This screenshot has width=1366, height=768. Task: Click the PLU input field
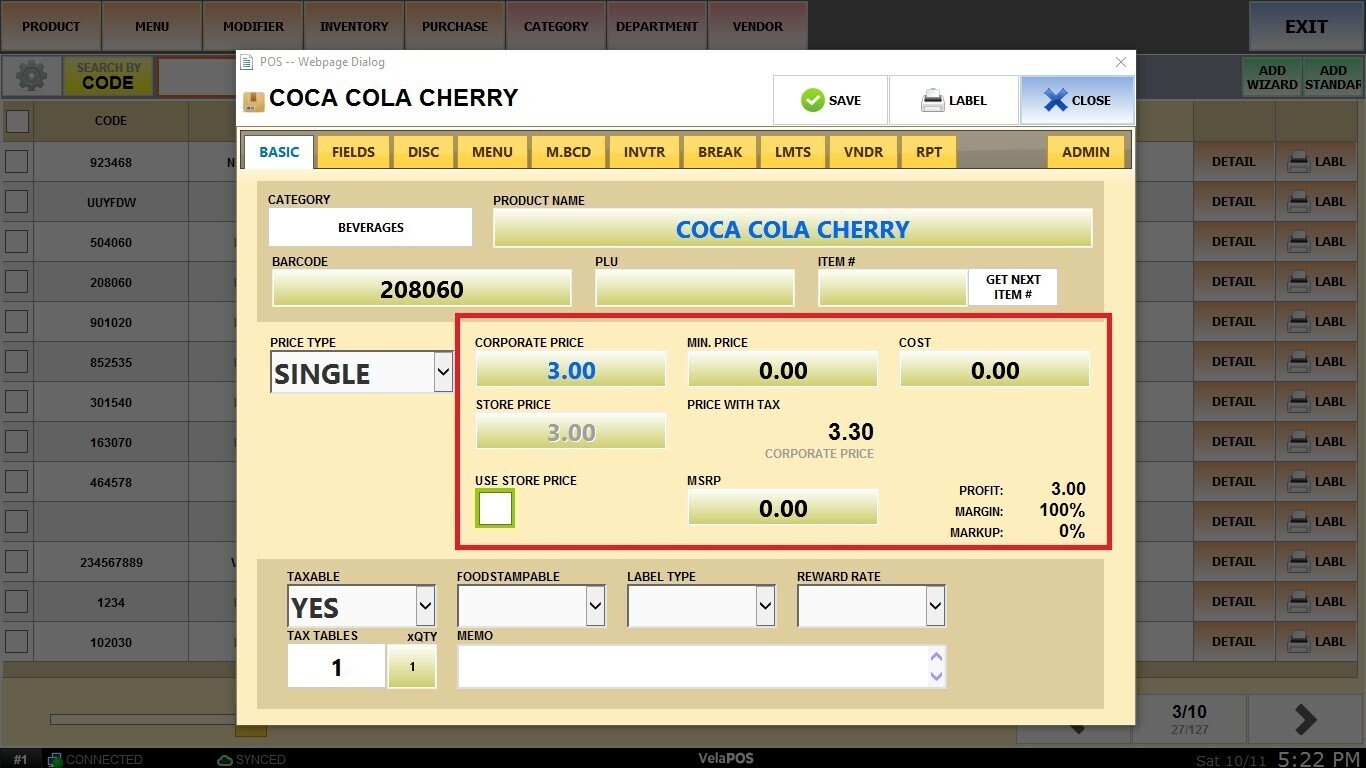pos(695,289)
